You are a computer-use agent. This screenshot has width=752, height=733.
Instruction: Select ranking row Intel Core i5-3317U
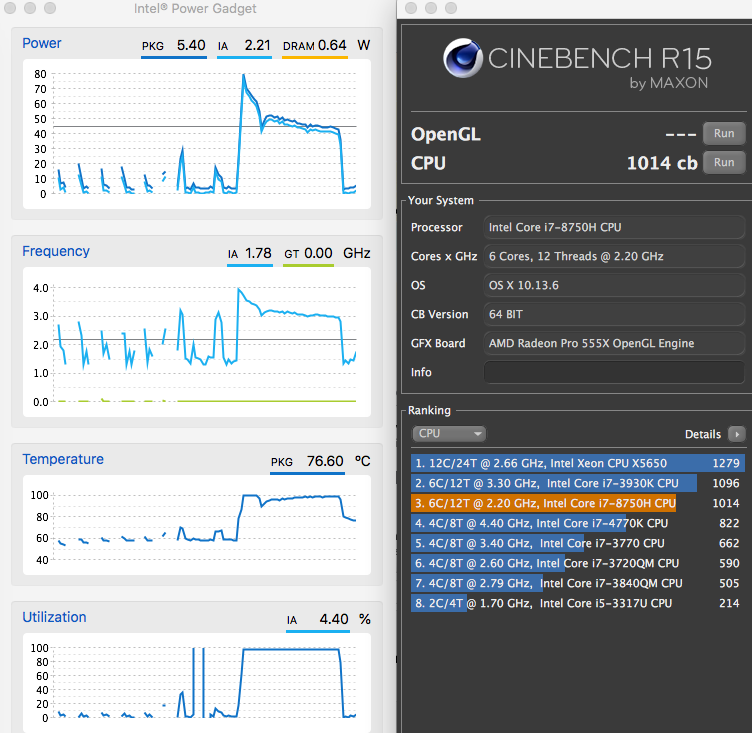coord(577,603)
